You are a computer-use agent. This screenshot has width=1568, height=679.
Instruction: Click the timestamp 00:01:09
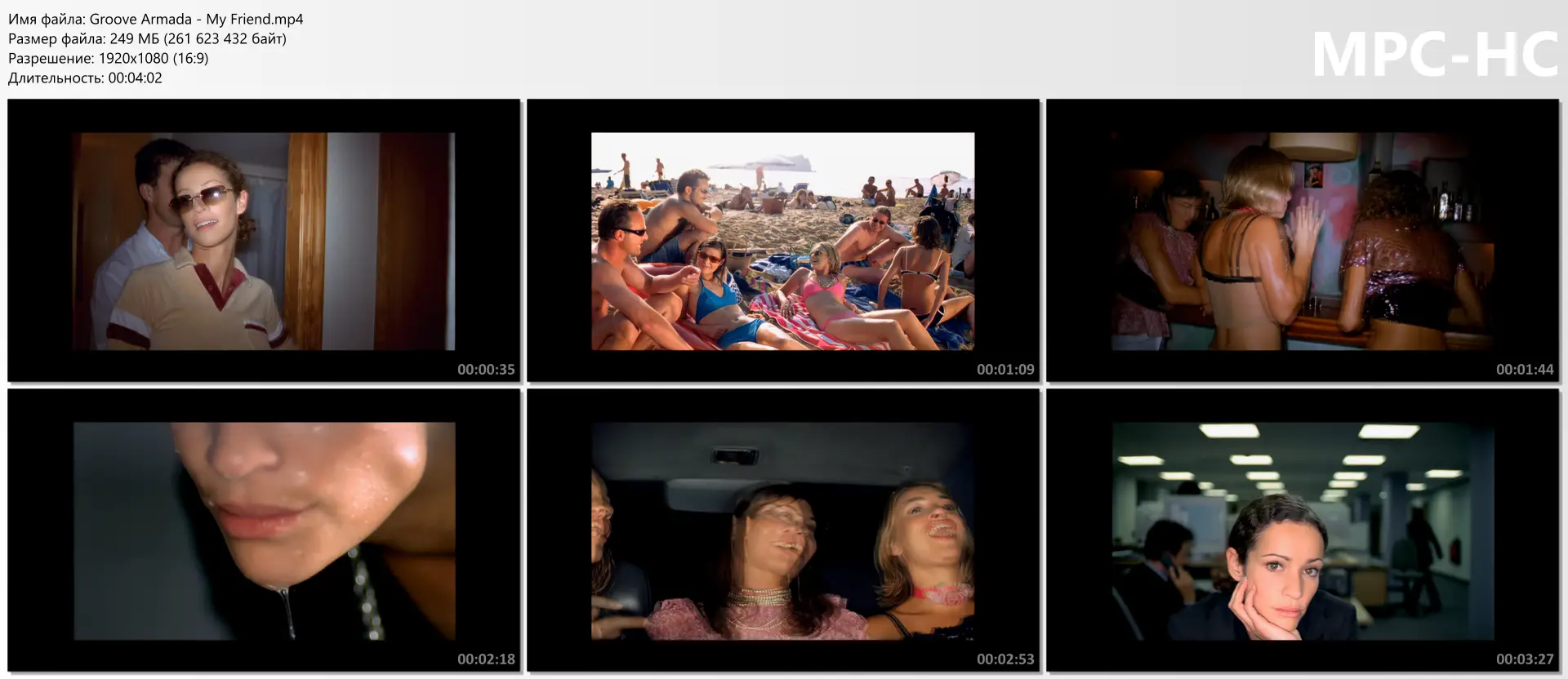tap(1005, 369)
